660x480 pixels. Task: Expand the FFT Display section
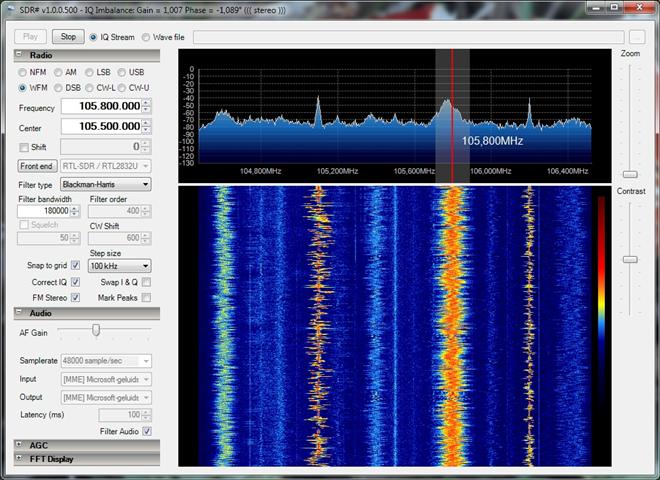20,458
